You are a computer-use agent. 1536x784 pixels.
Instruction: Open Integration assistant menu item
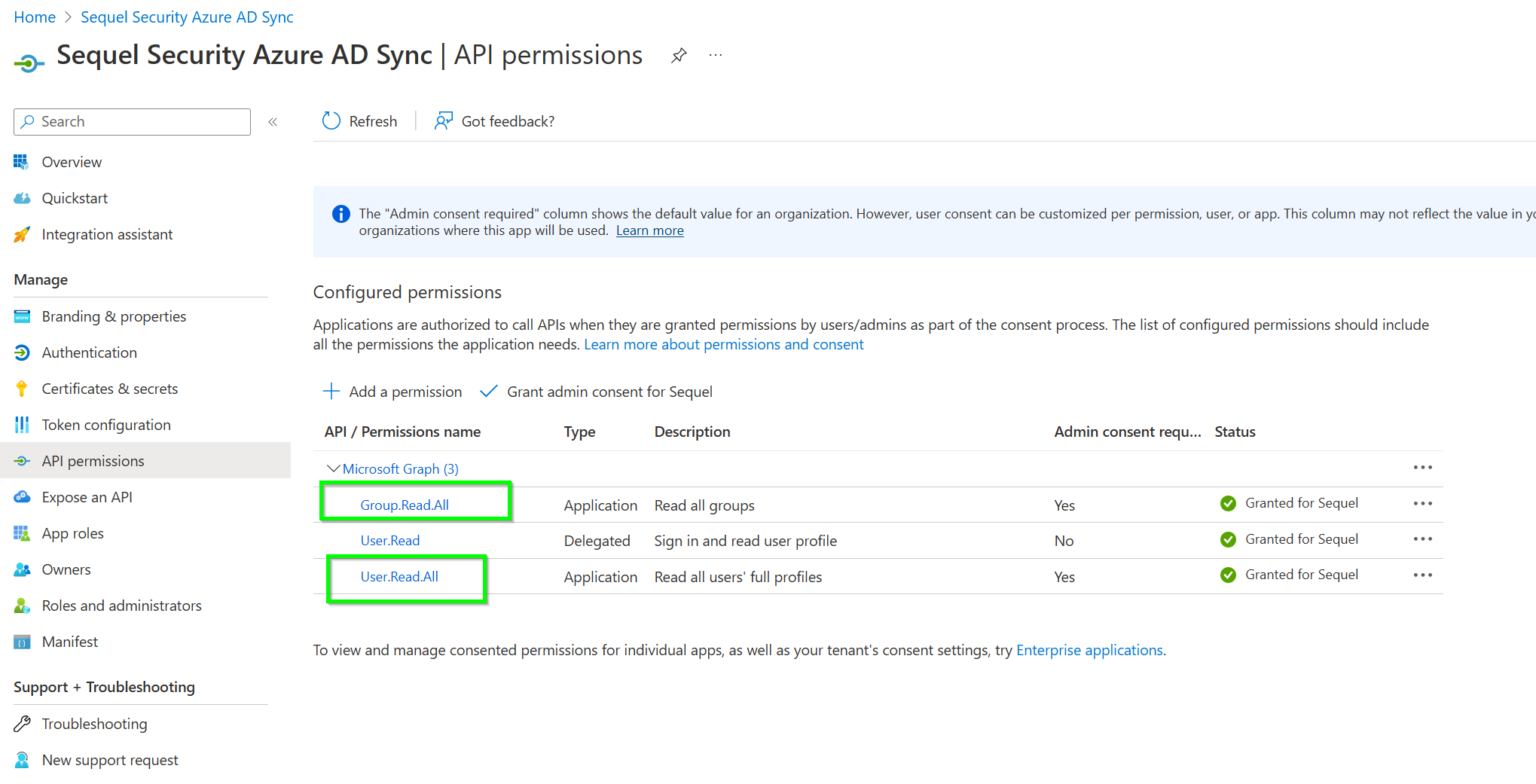(x=107, y=234)
